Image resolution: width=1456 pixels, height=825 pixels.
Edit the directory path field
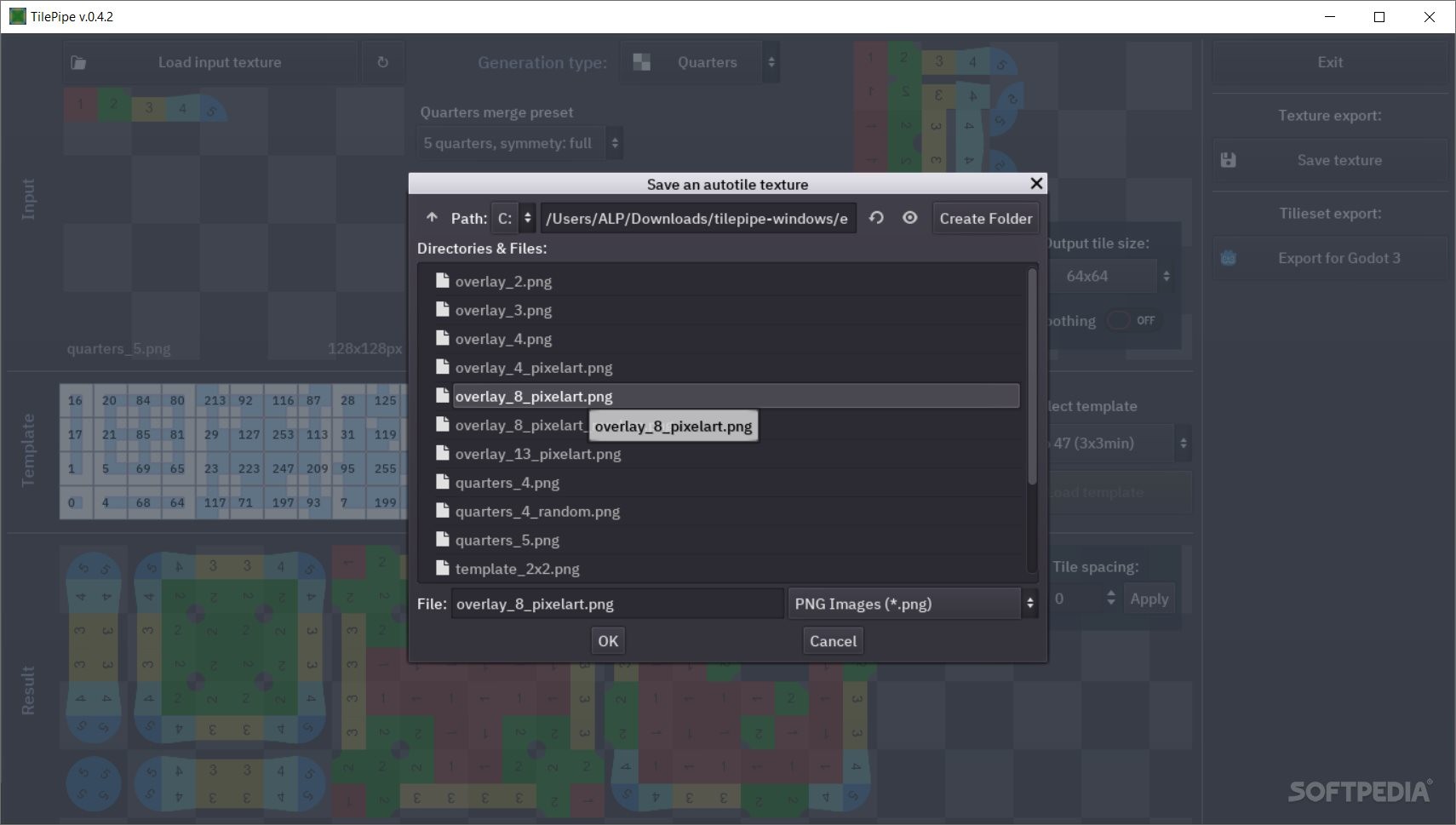(x=698, y=219)
